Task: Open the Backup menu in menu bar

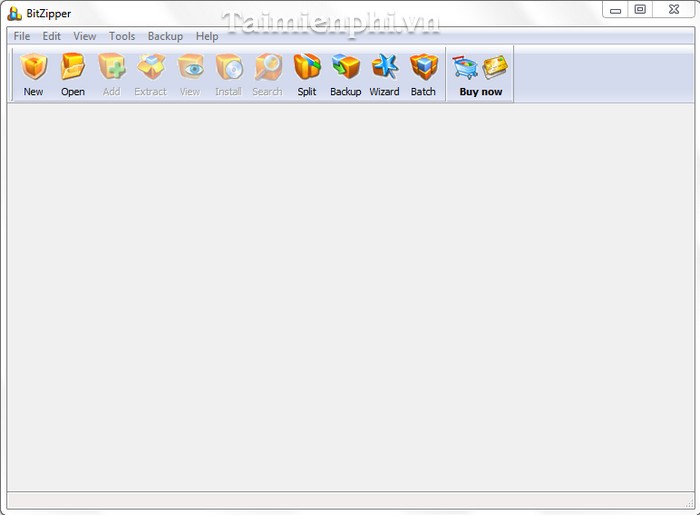Action: tap(165, 36)
